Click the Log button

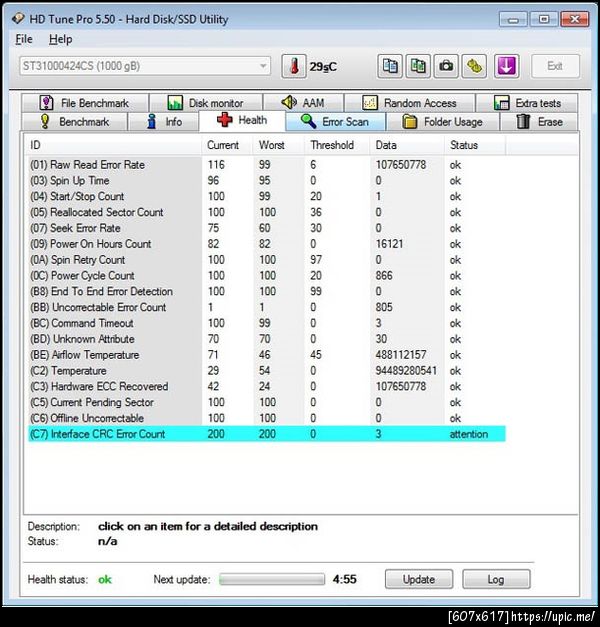[496, 579]
